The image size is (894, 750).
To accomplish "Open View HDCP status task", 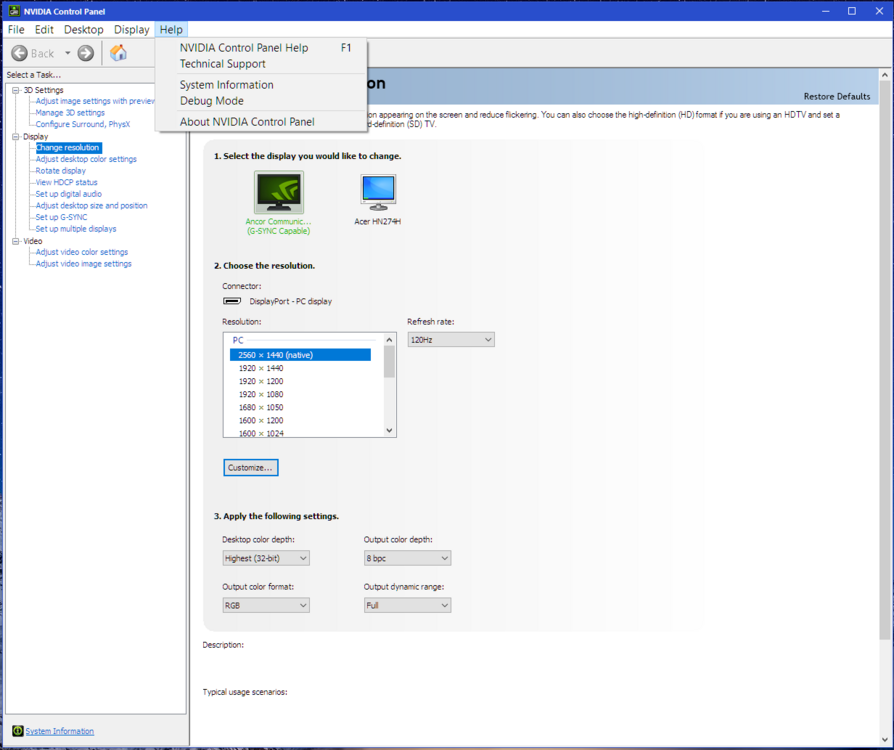I will 66,182.
